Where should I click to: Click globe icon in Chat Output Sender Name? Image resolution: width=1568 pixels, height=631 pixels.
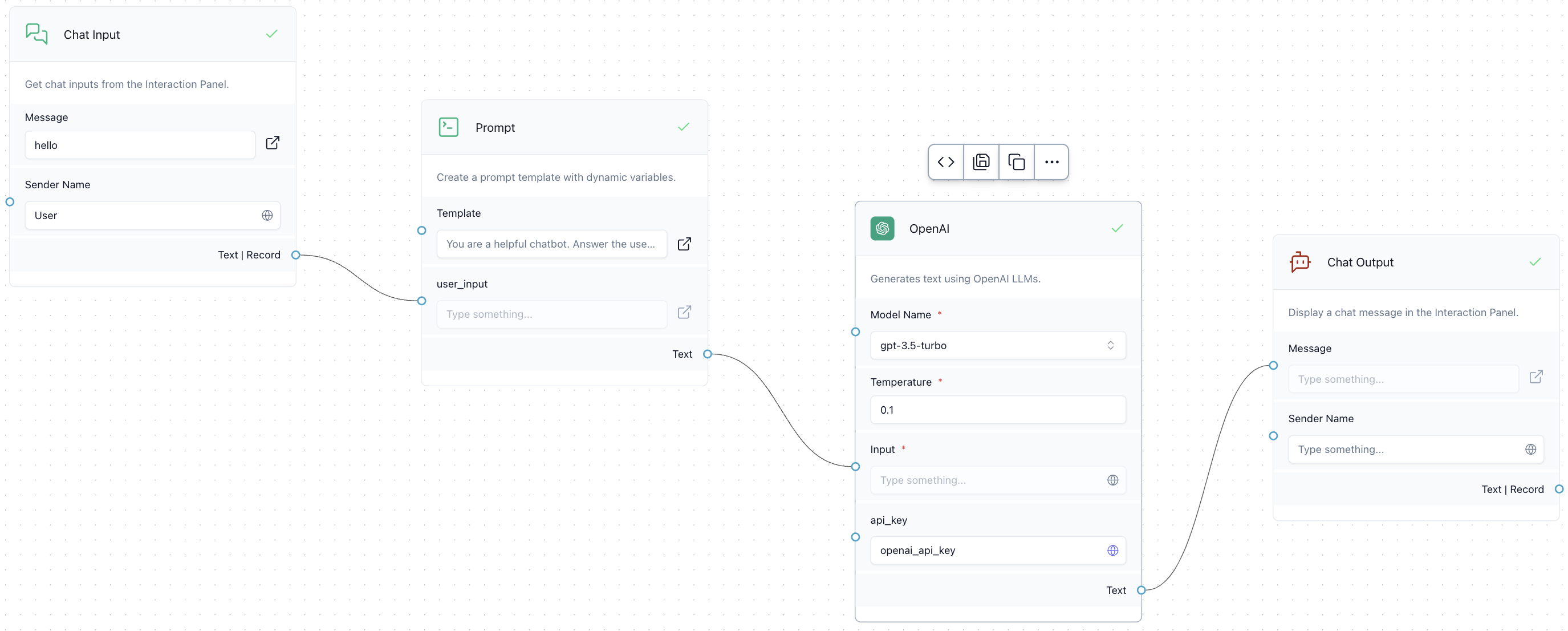1531,450
